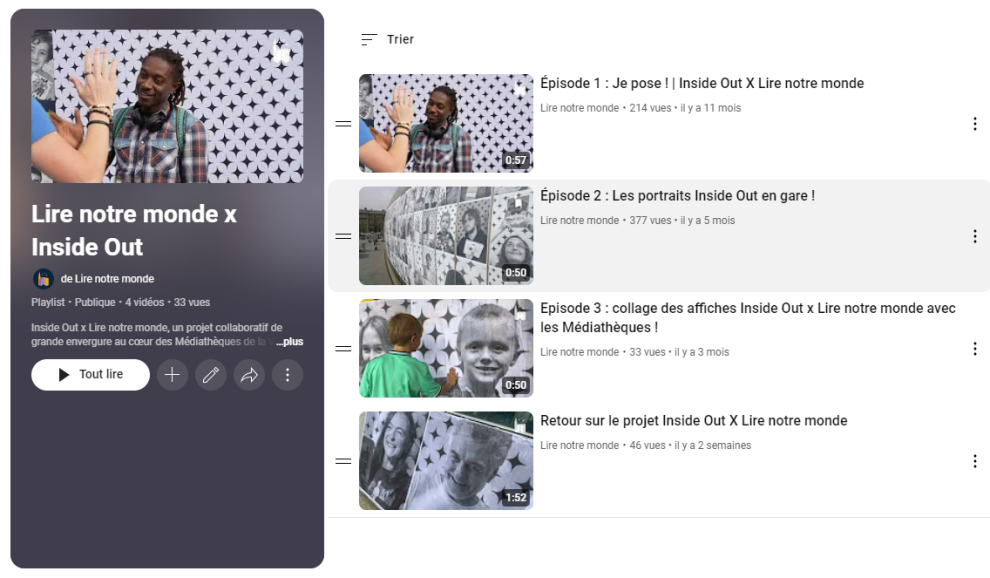This screenshot has width=990, height=578.
Task: Click the large playlist cover thumbnail
Action: [x=167, y=106]
